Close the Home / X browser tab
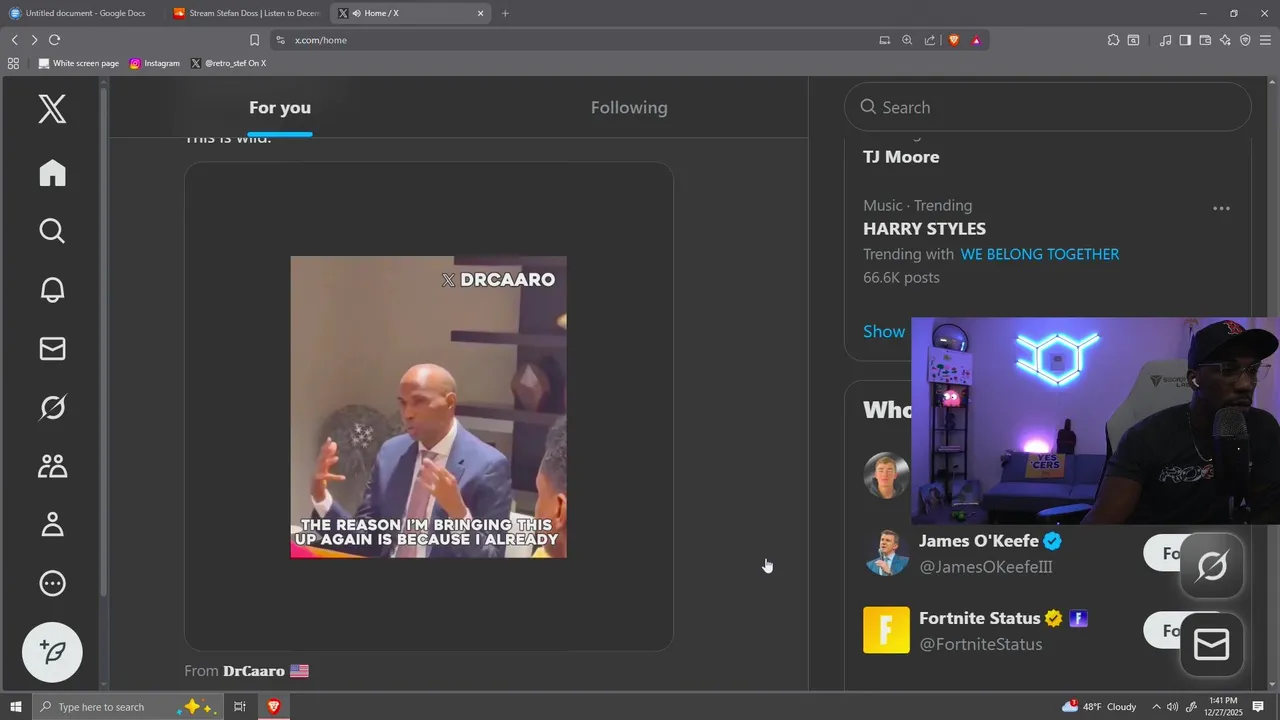 pos(480,13)
